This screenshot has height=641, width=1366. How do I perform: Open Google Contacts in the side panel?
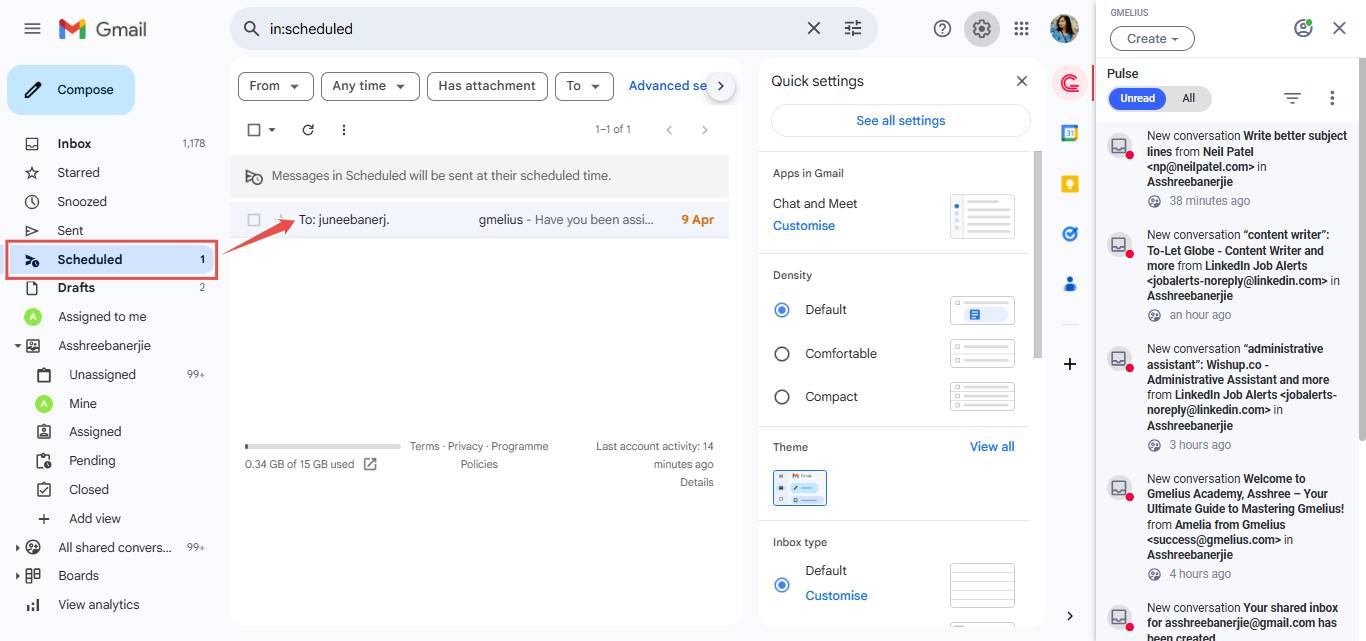[x=1069, y=283]
